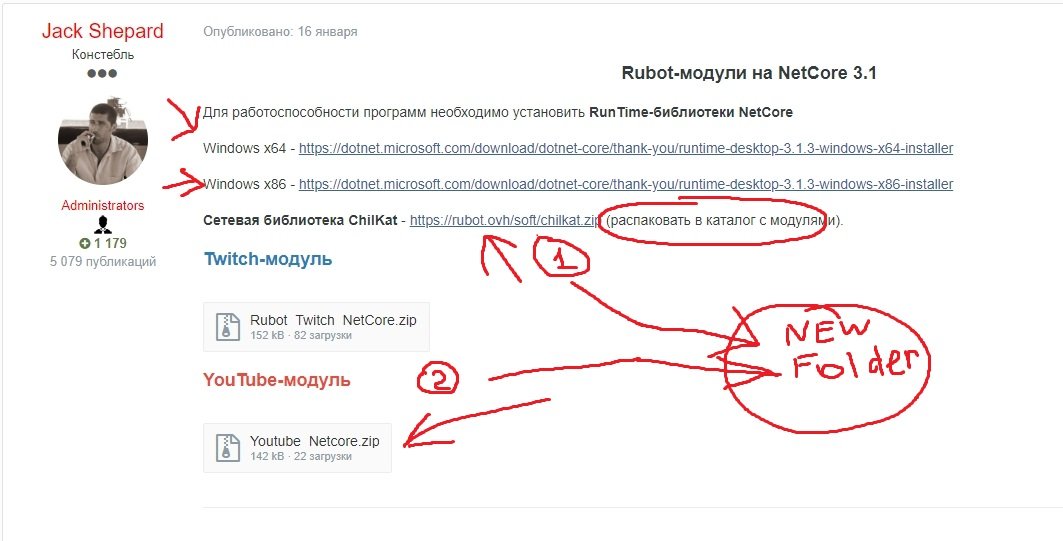Click the Administrators group silhouette icon
Viewport: 1063px width, 541px height.
point(103,225)
